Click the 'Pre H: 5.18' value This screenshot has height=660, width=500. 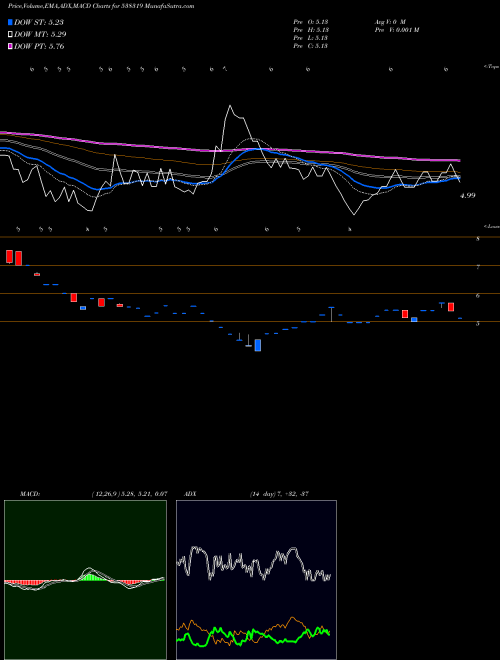pos(311,30)
